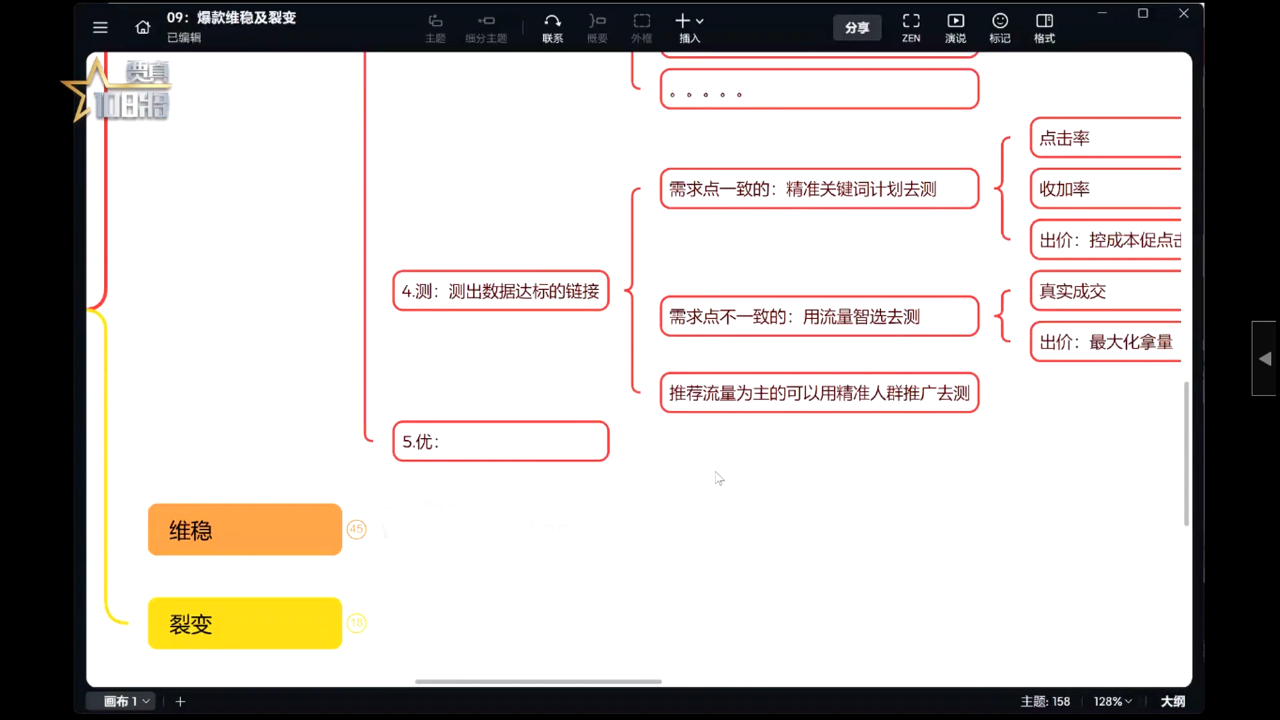Click the home icon
1280x720 pixels.
[143, 28]
